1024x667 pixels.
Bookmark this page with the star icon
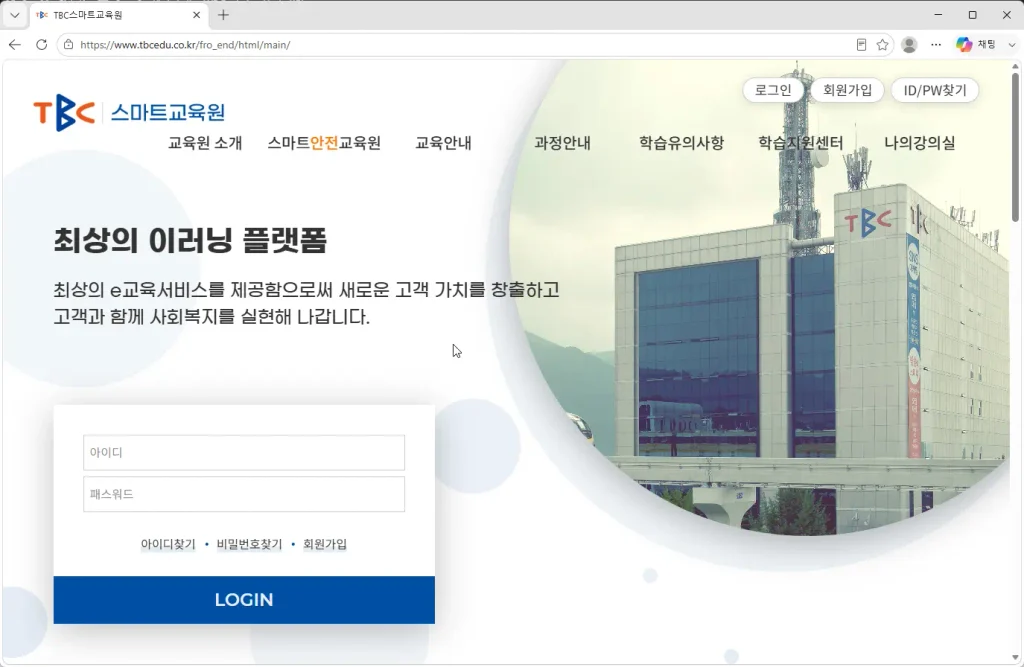point(882,44)
